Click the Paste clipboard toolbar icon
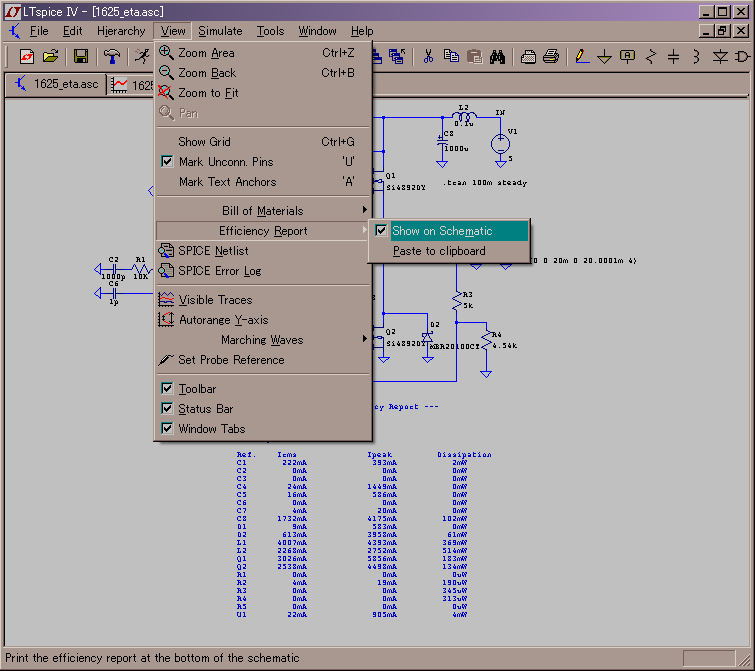This screenshot has width=755, height=671. tap(474, 56)
